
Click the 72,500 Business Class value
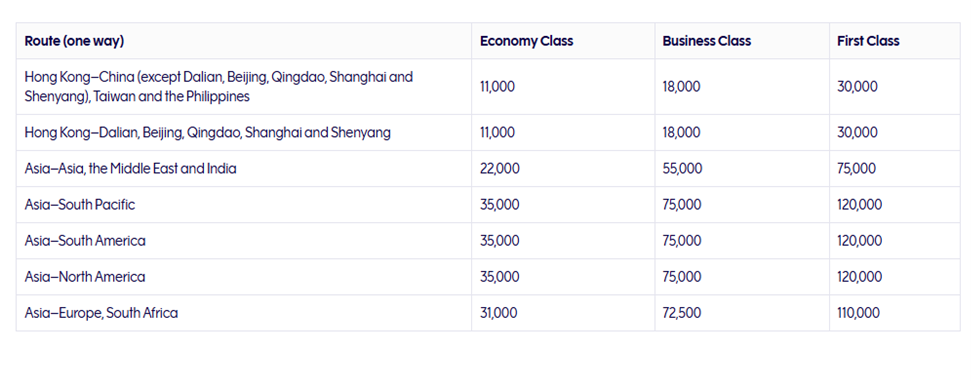click(x=682, y=313)
